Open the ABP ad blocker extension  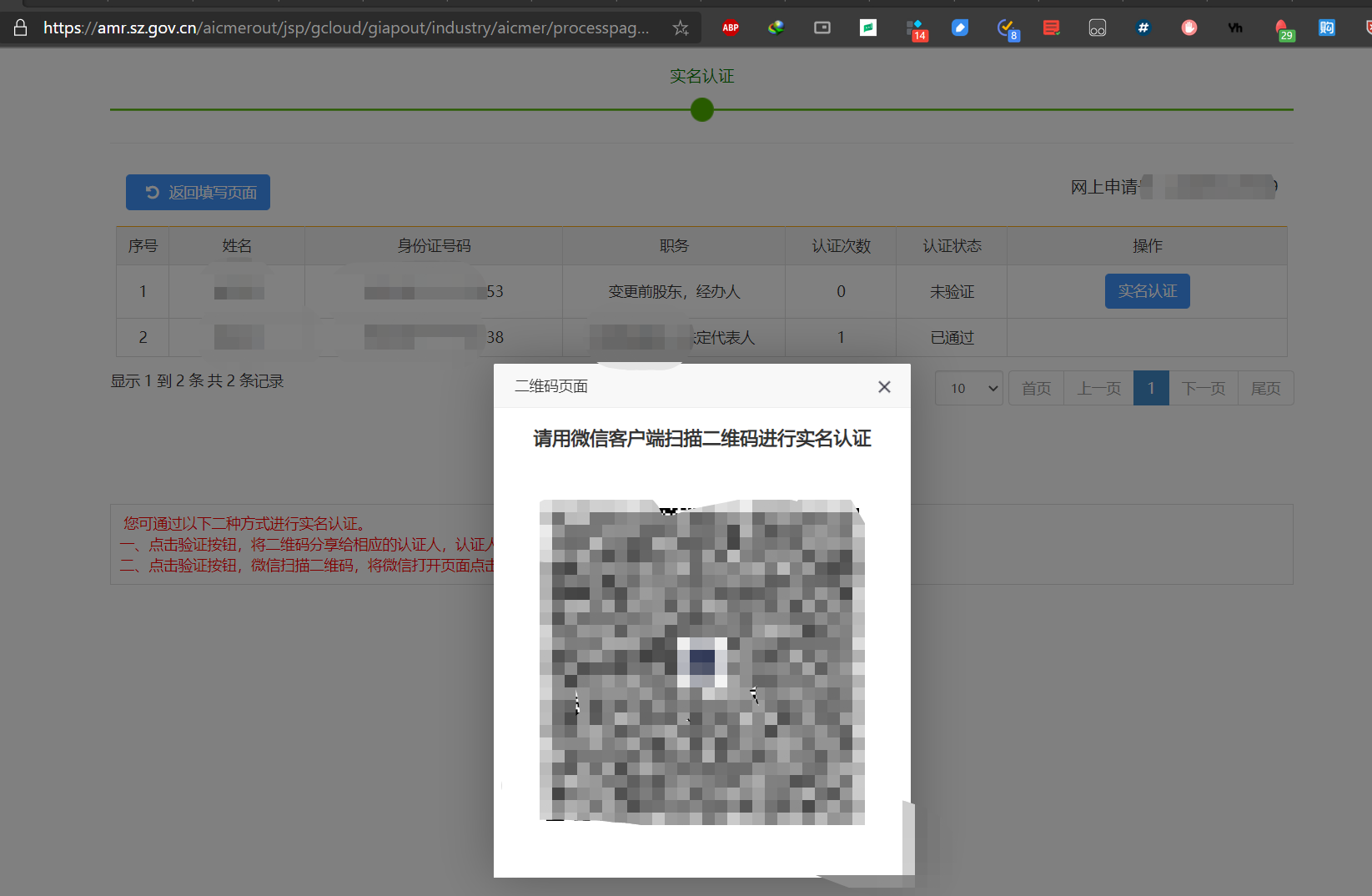(x=731, y=28)
